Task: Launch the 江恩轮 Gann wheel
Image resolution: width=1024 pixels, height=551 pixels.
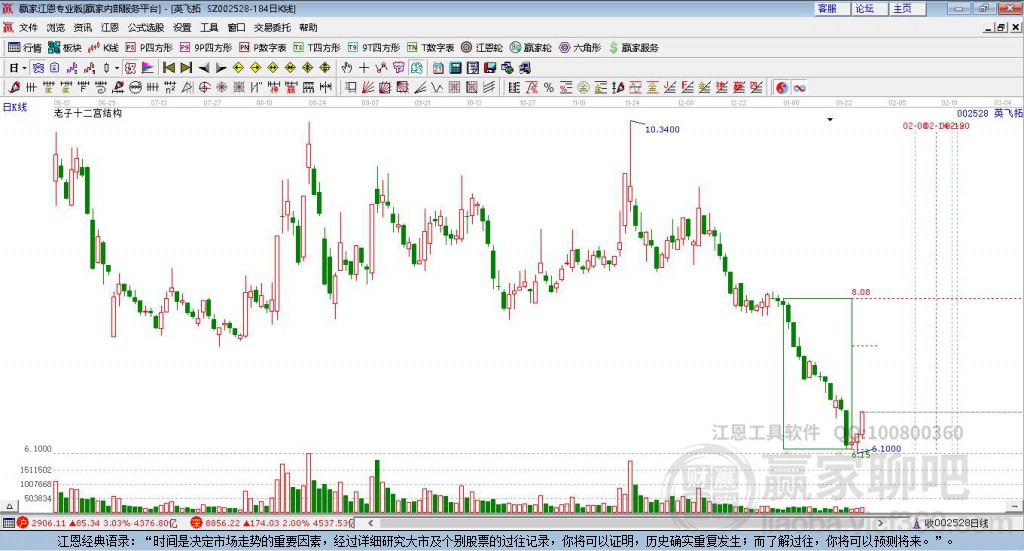Action: pos(482,47)
